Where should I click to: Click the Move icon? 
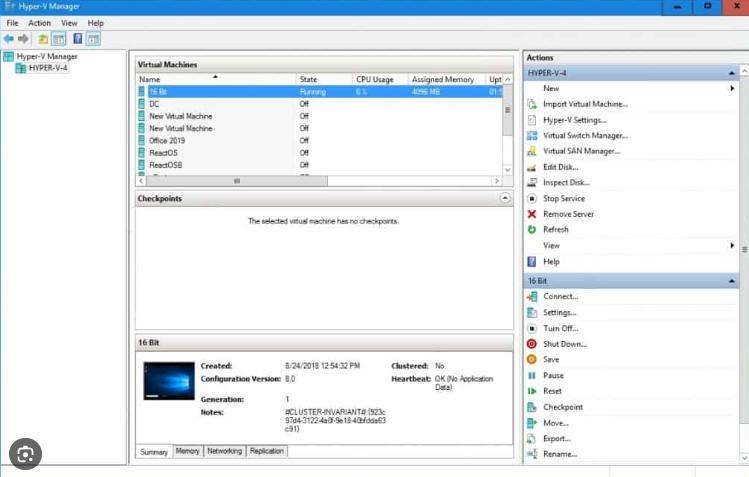point(532,423)
